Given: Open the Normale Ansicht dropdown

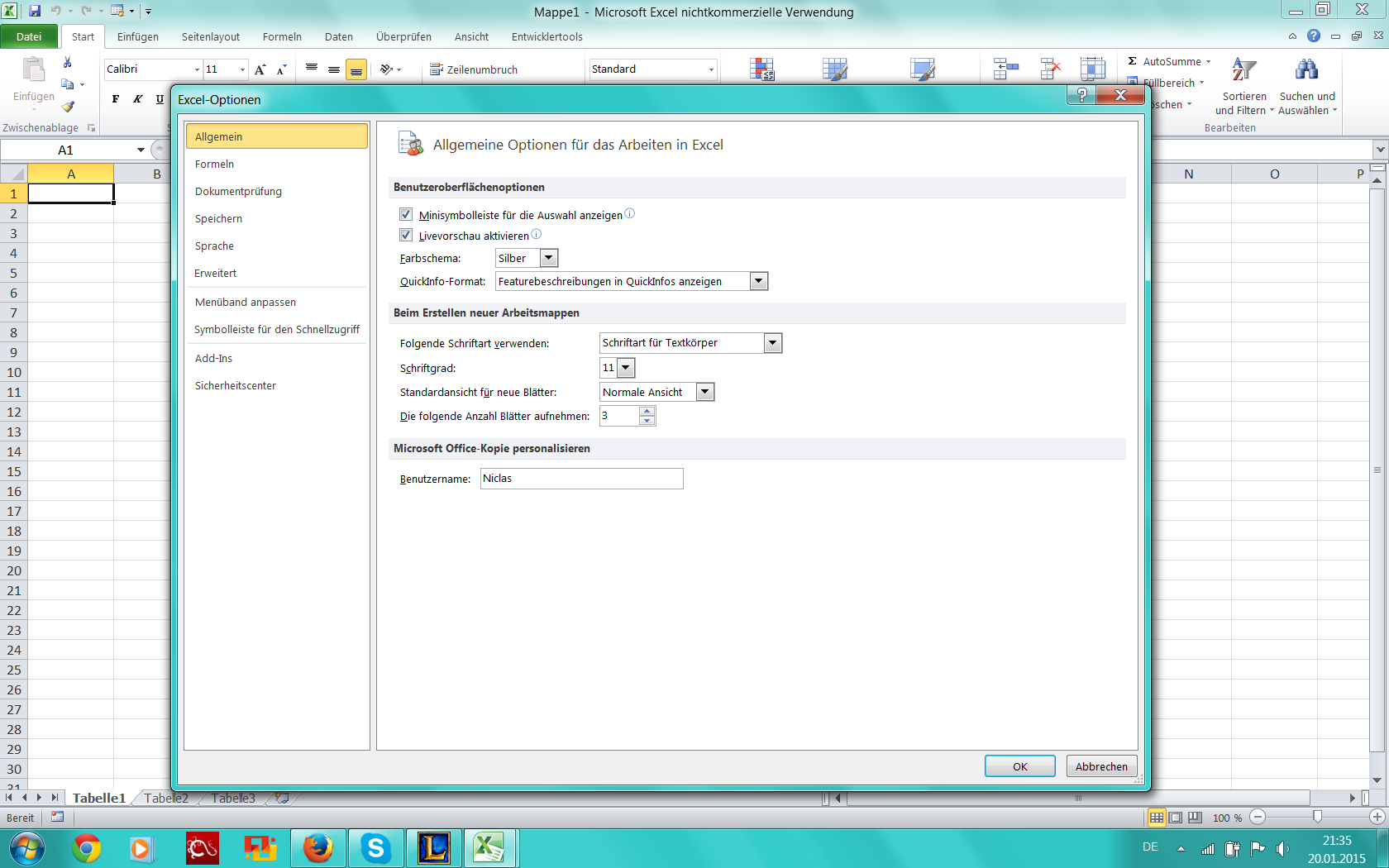Looking at the screenshot, I should click(705, 392).
